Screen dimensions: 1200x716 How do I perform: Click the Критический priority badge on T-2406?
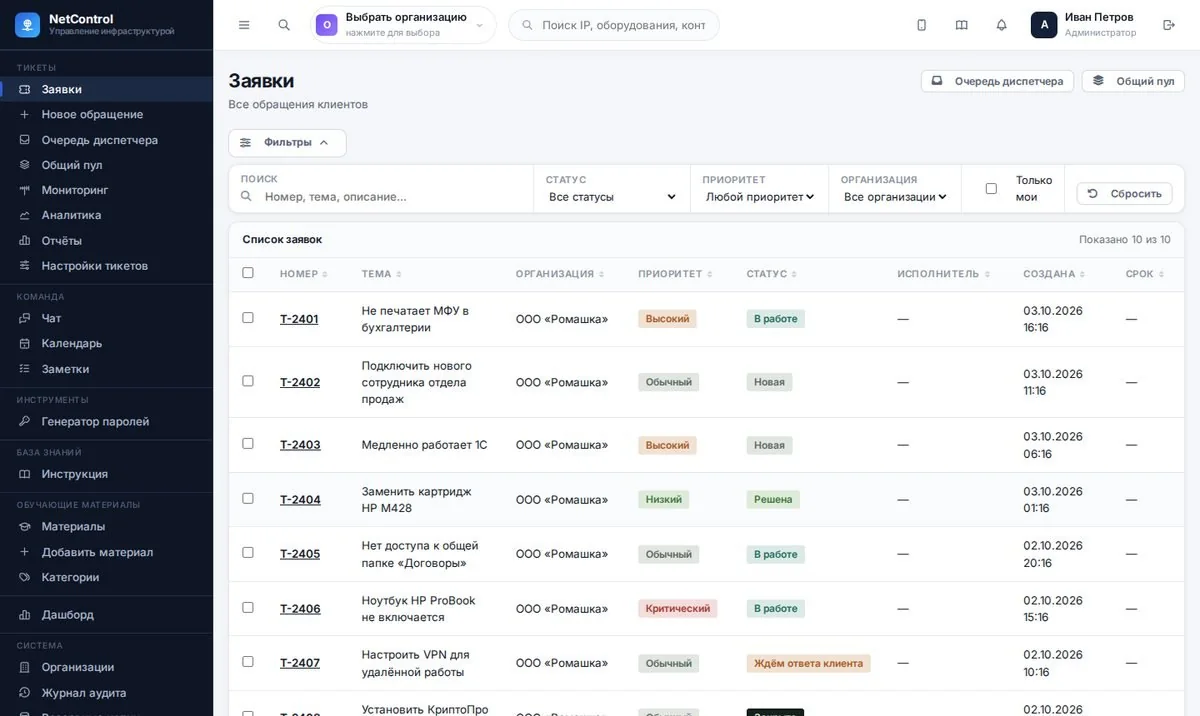point(678,608)
